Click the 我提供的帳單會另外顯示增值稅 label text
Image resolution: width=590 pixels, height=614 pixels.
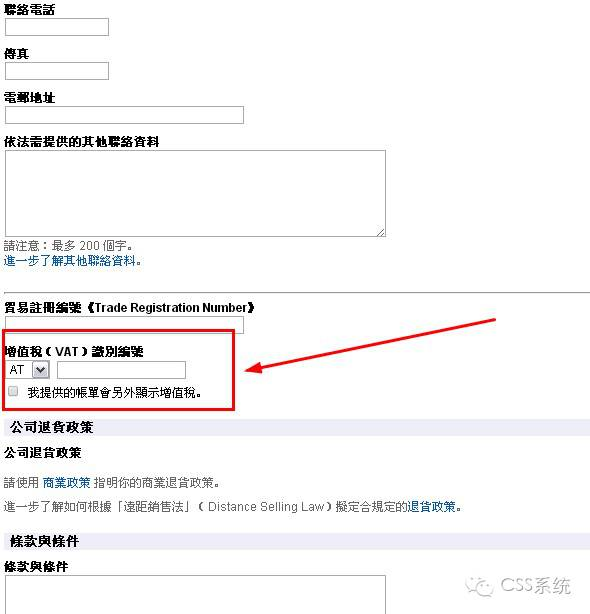tap(114, 392)
